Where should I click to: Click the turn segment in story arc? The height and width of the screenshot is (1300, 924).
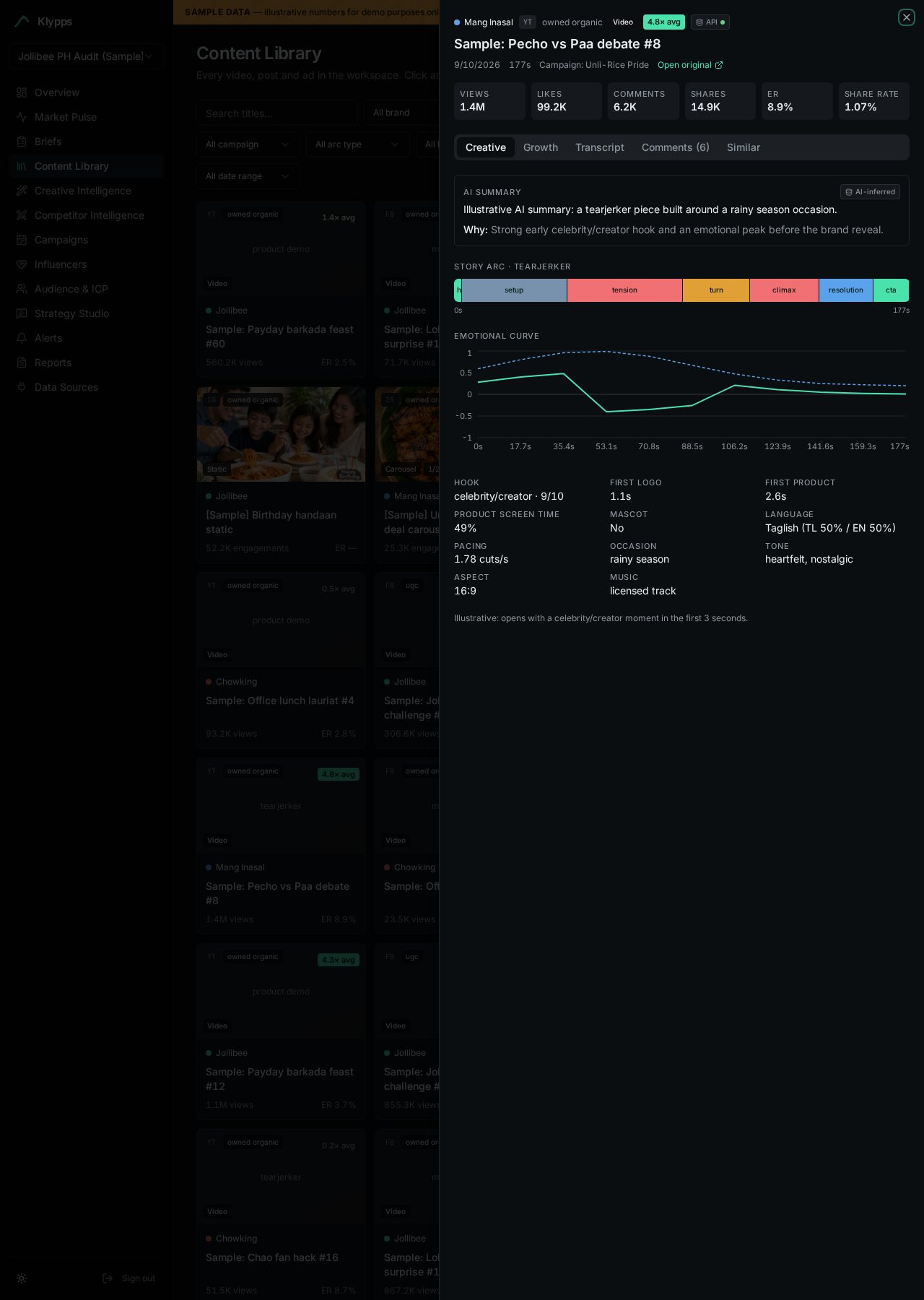[x=716, y=290]
